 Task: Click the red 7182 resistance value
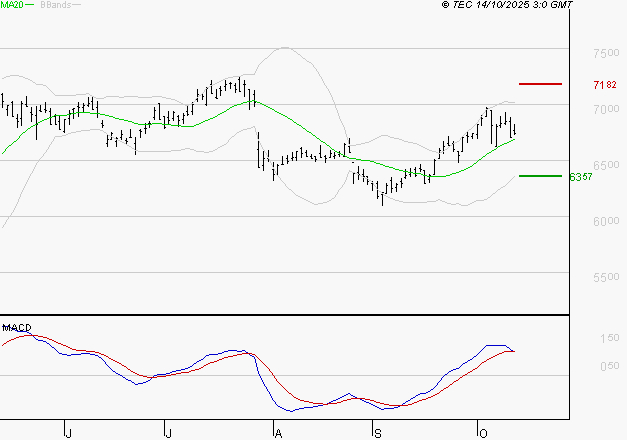(x=605, y=85)
